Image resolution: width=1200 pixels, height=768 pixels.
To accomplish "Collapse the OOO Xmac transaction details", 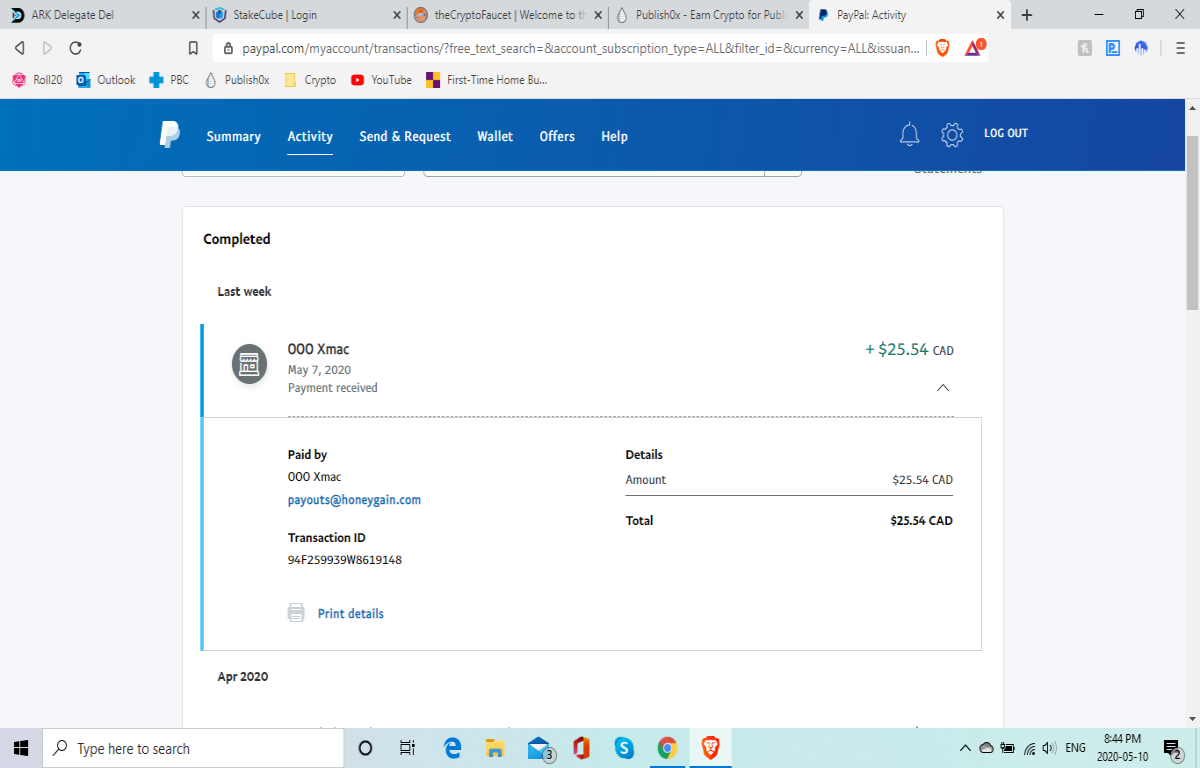I will point(943,387).
